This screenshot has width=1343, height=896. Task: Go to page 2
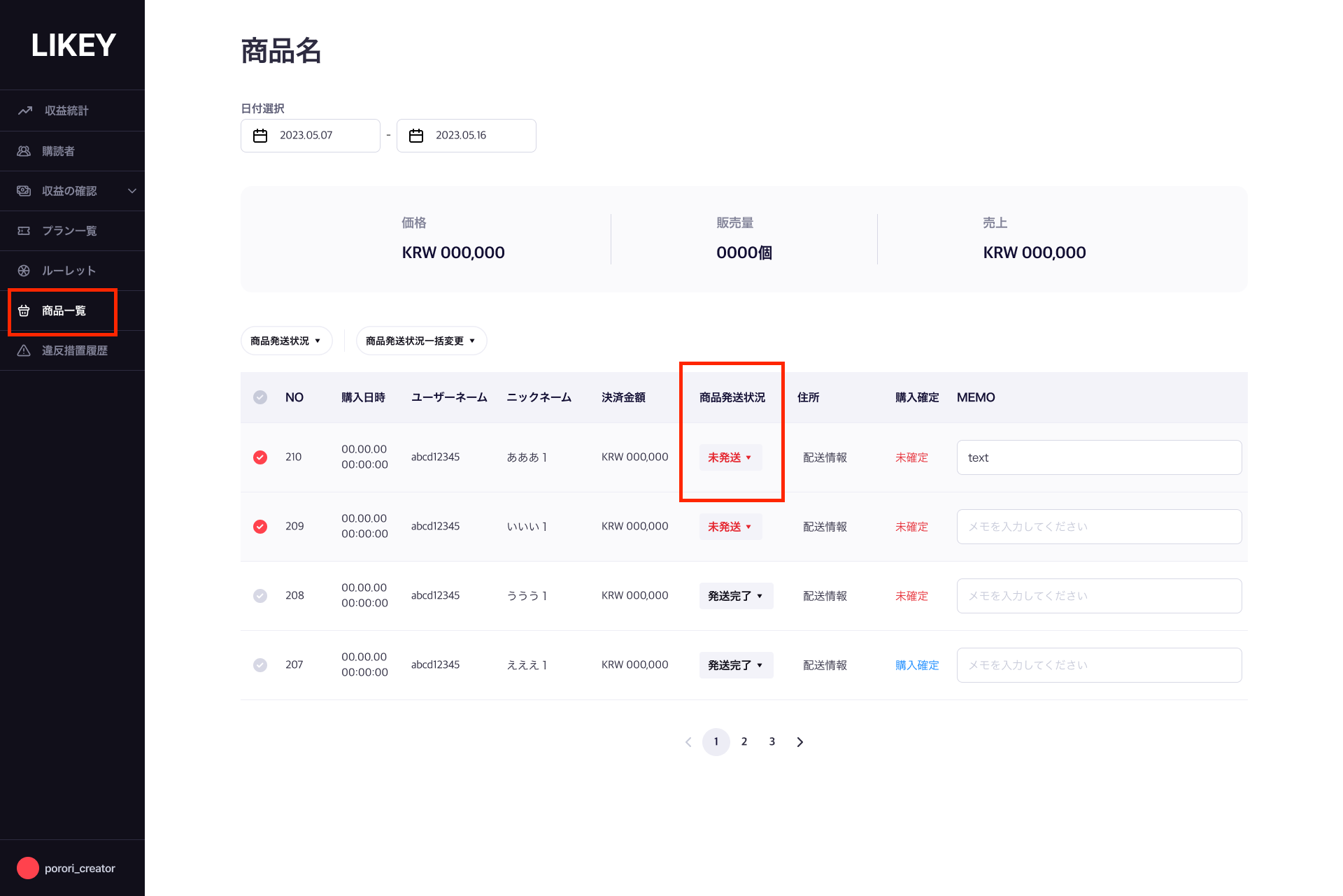pyautogui.click(x=744, y=741)
